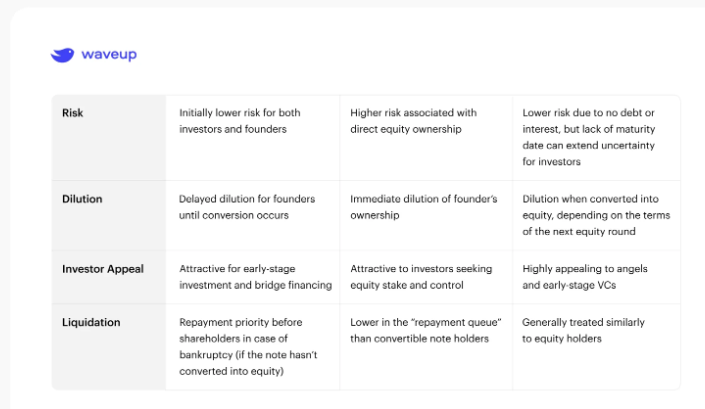Click the 'for investors' text in Risk row

pos(551,162)
